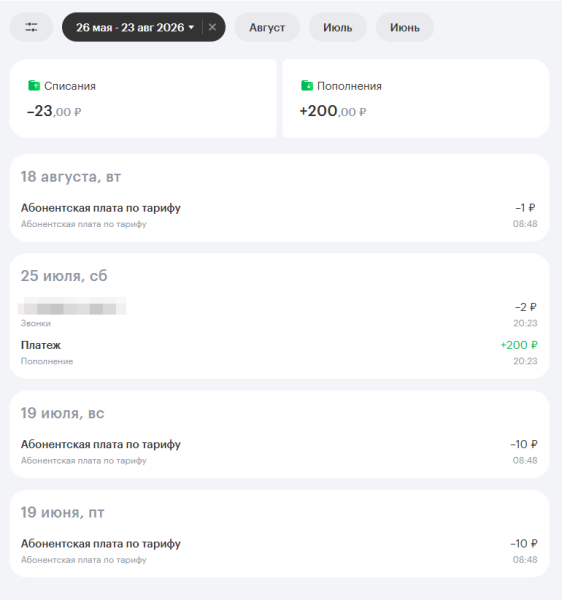Select the Июль period chip

point(337,27)
